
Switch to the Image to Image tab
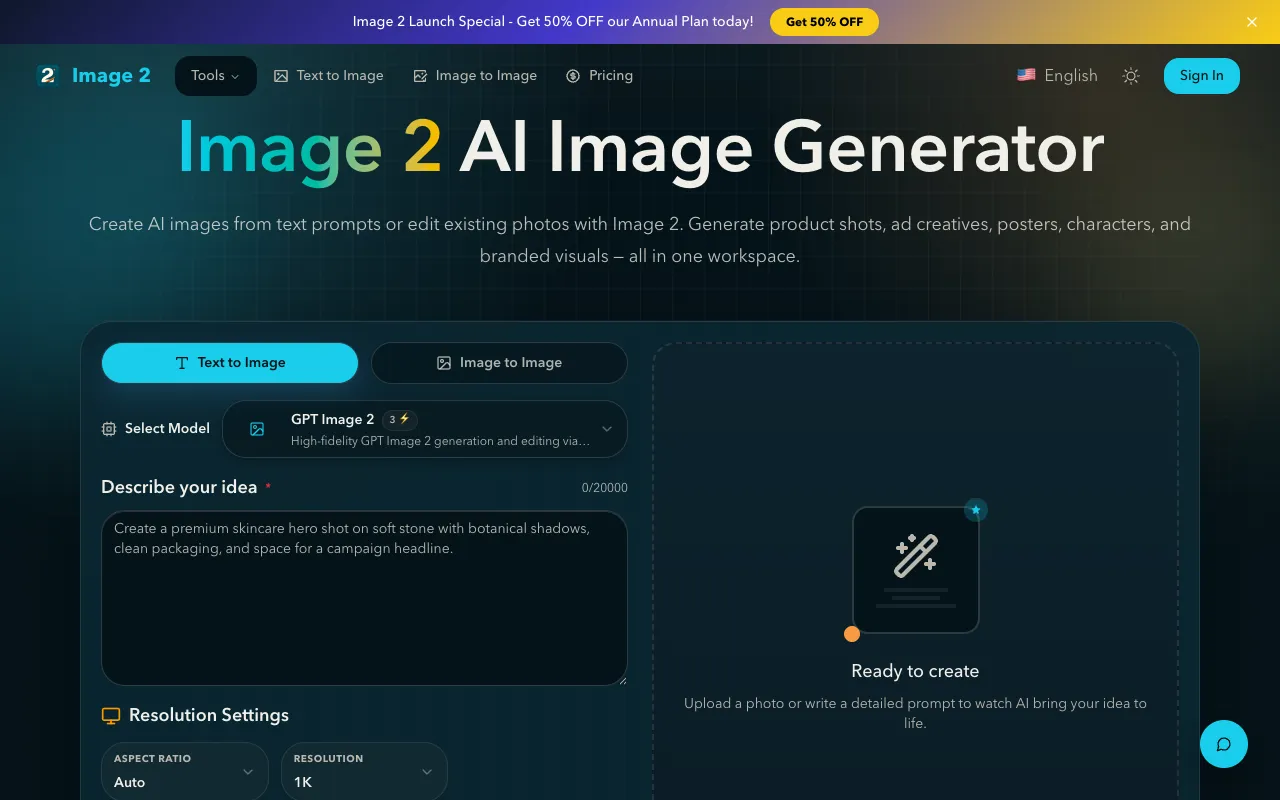coord(499,363)
